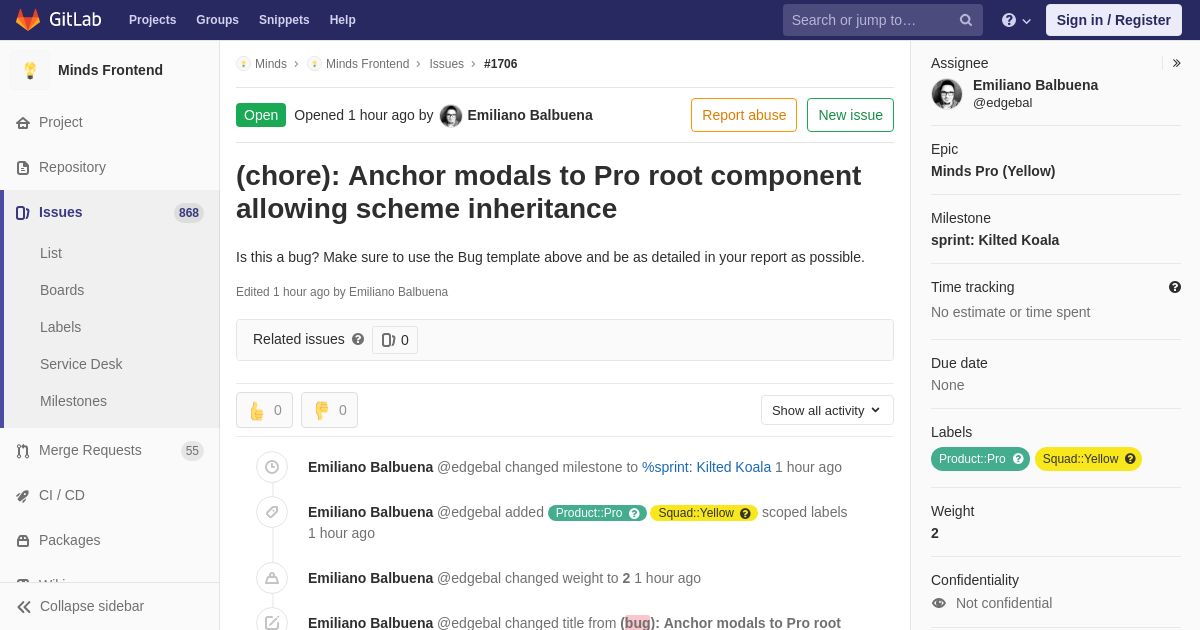The height and width of the screenshot is (630, 1200).
Task: Click Minds Frontend avatar in breadcrumb
Action: tap(314, 64)
